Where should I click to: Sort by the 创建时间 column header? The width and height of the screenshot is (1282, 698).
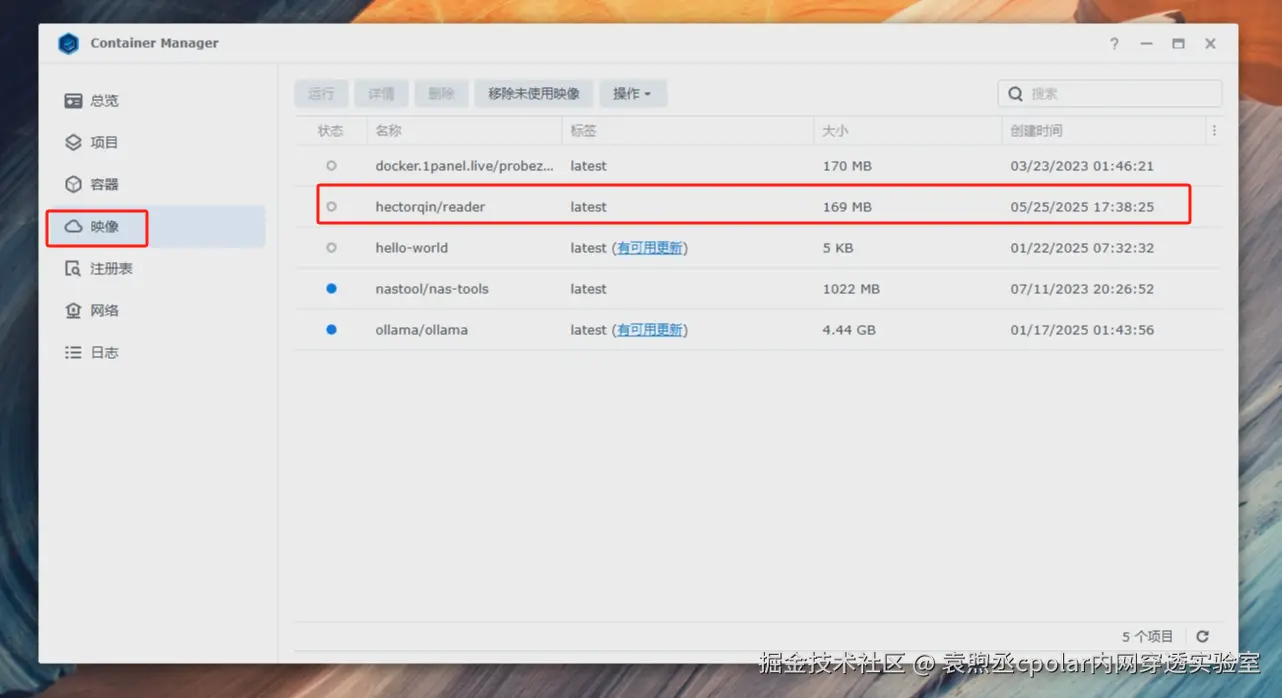[1104, 131]
